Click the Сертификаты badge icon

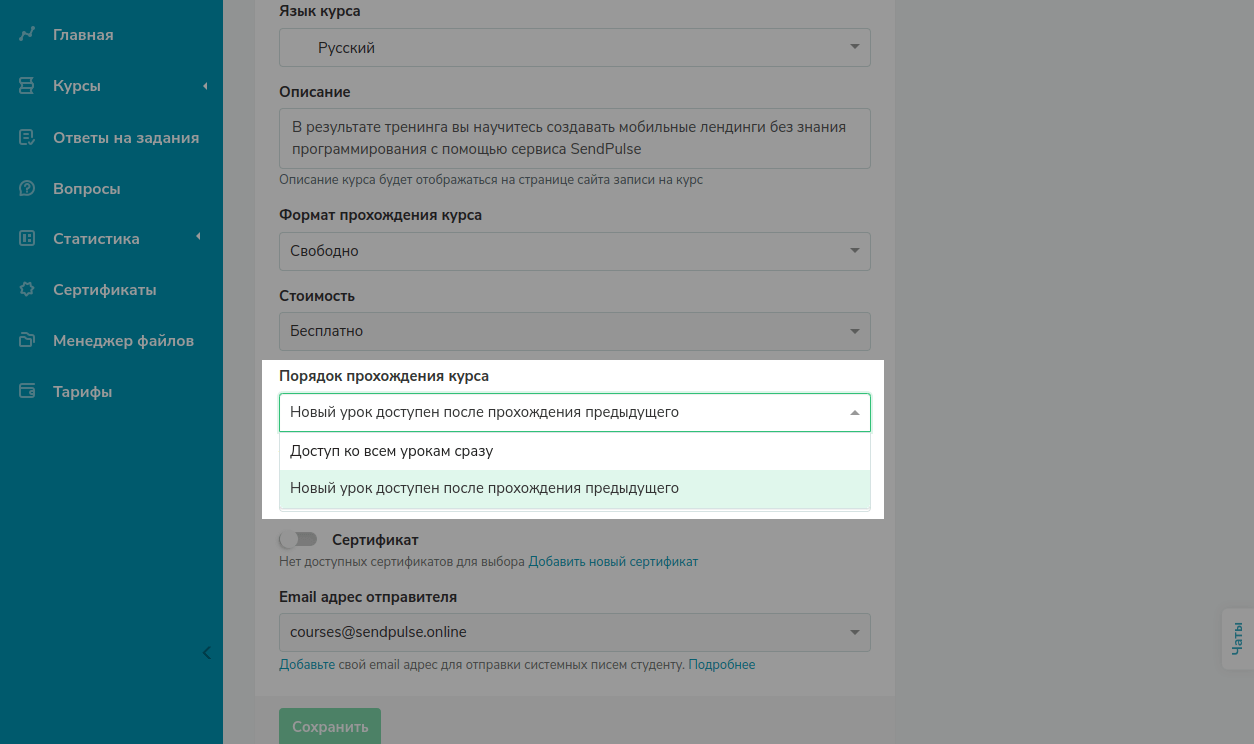pyautogui.click(x=27, y=290)
